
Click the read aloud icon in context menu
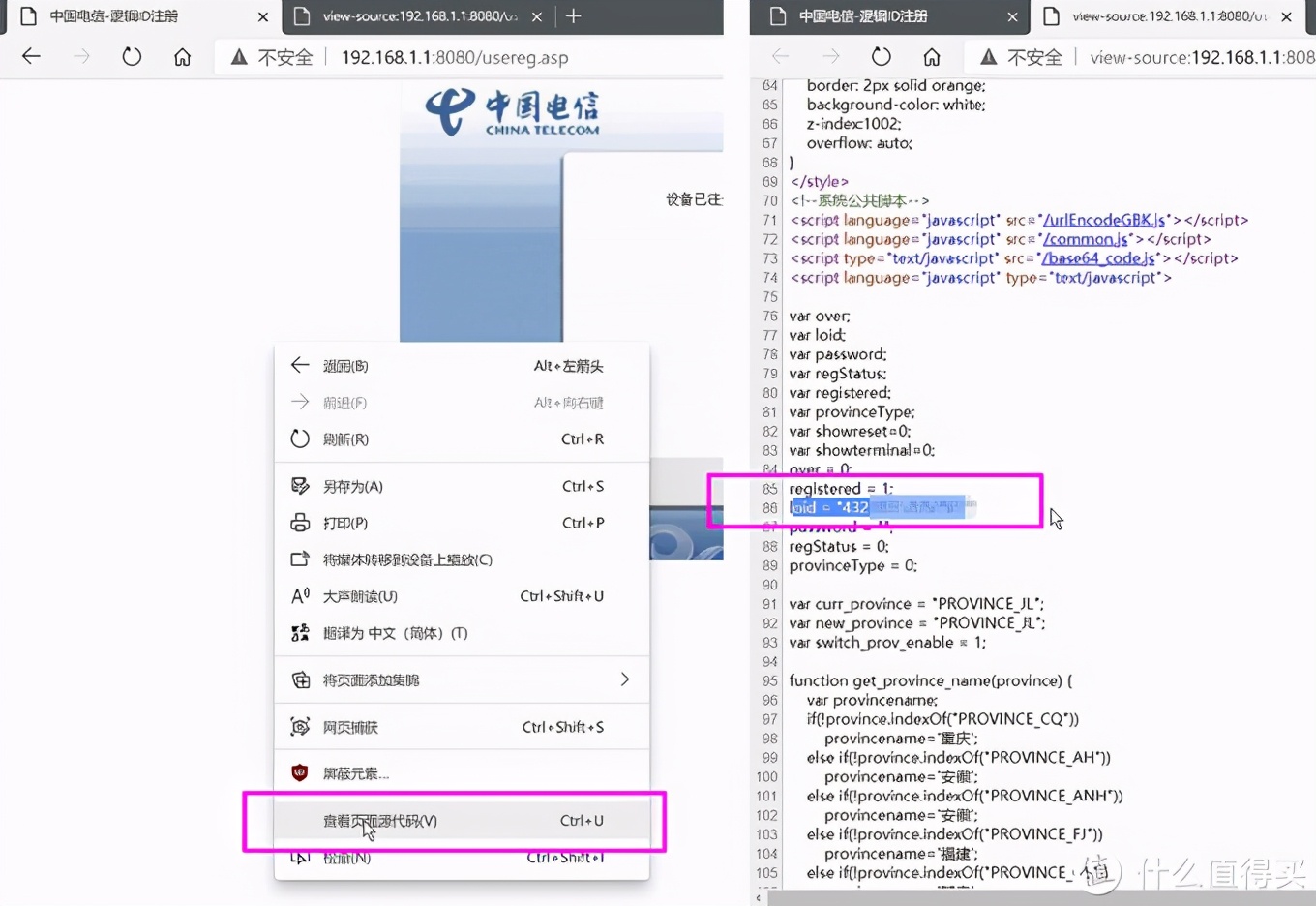pos(300,596)
